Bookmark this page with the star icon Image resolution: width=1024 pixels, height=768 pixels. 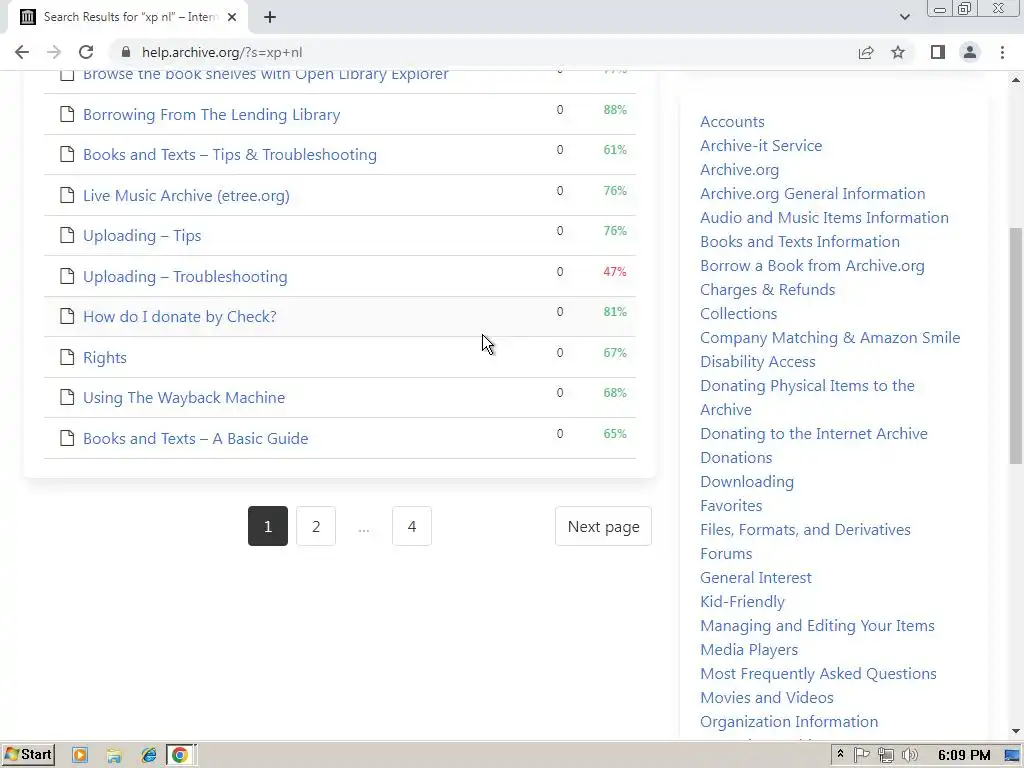tap(898, 52)
